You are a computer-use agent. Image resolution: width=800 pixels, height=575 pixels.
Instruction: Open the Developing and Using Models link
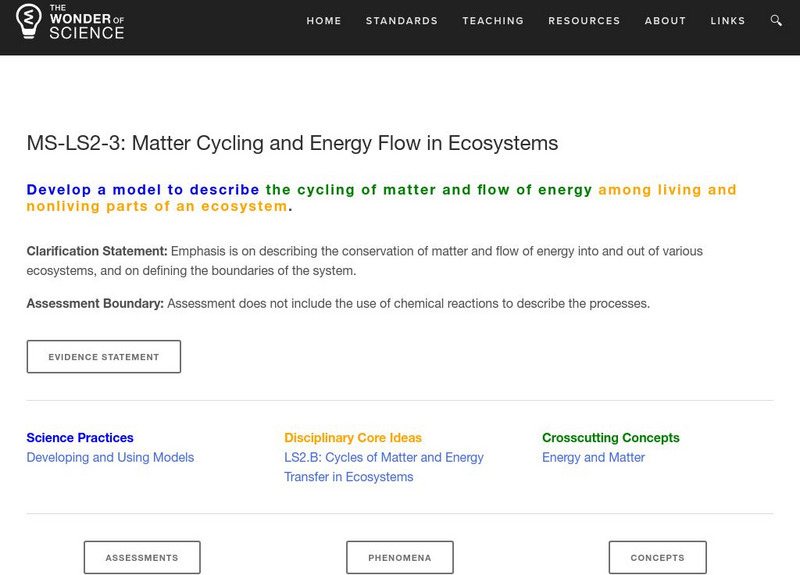(110, 458)
